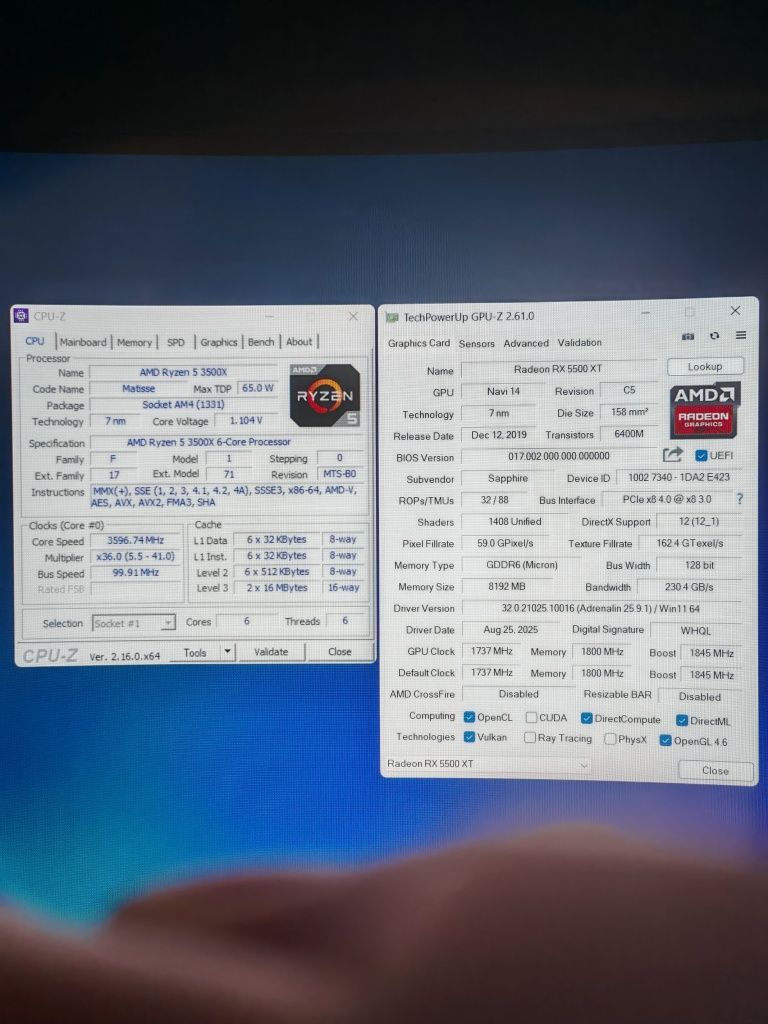Image resolution: width=768 pixels, height=1024 pixels.
Task: Toggle the CUDA checkbox
Action: [532, 718]
